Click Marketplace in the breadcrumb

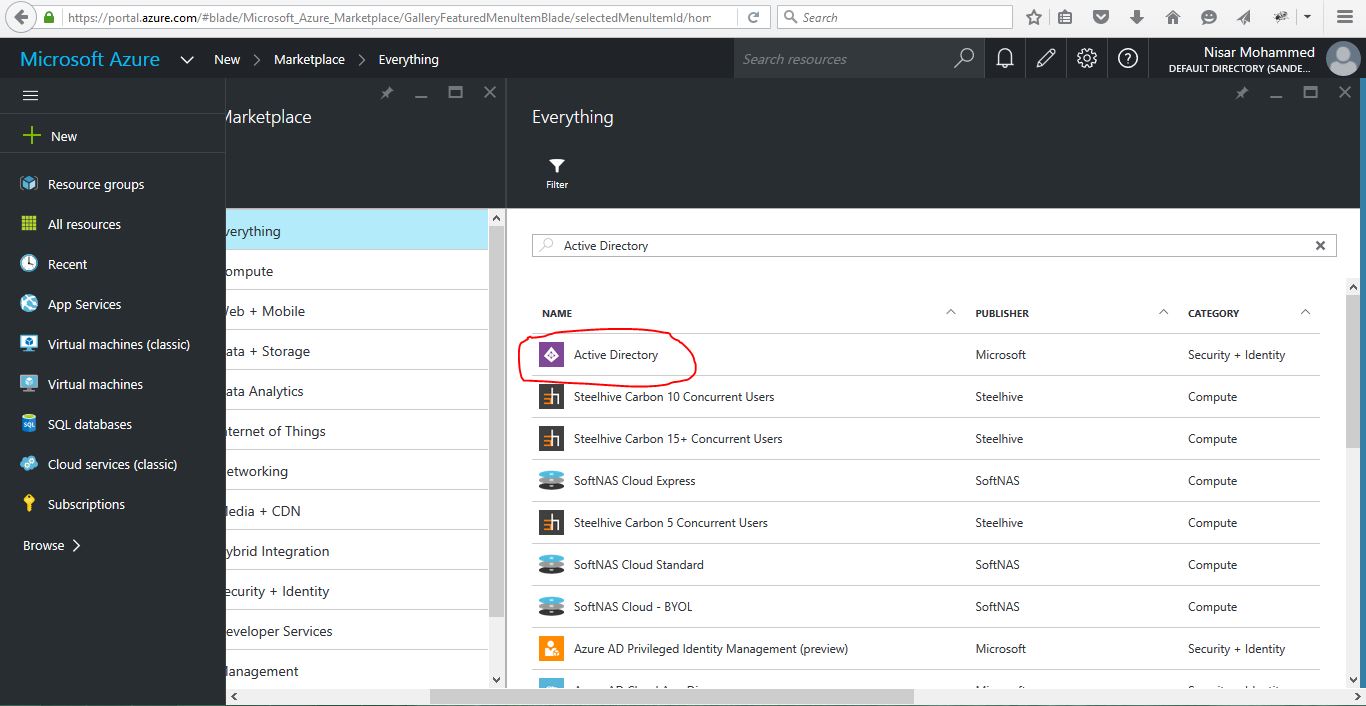click(309, 59)
